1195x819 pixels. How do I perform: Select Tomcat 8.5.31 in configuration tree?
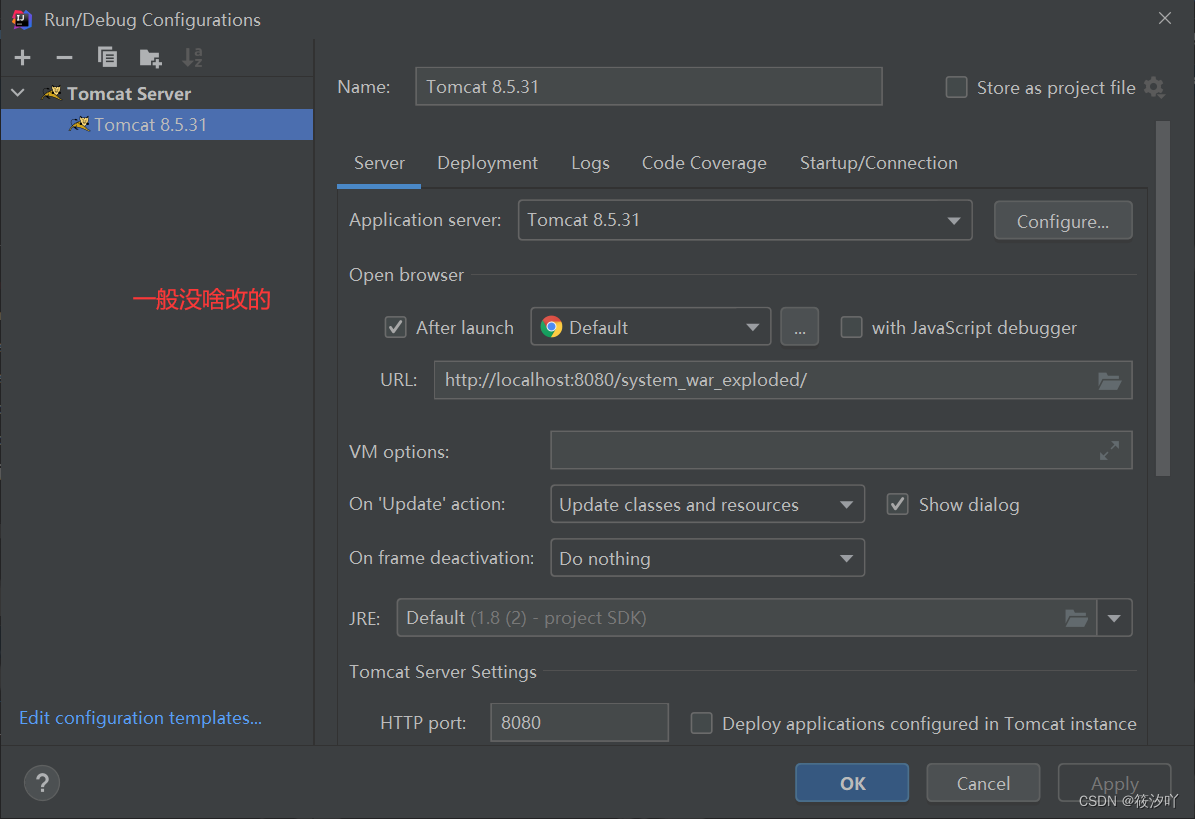coord(156,124)
